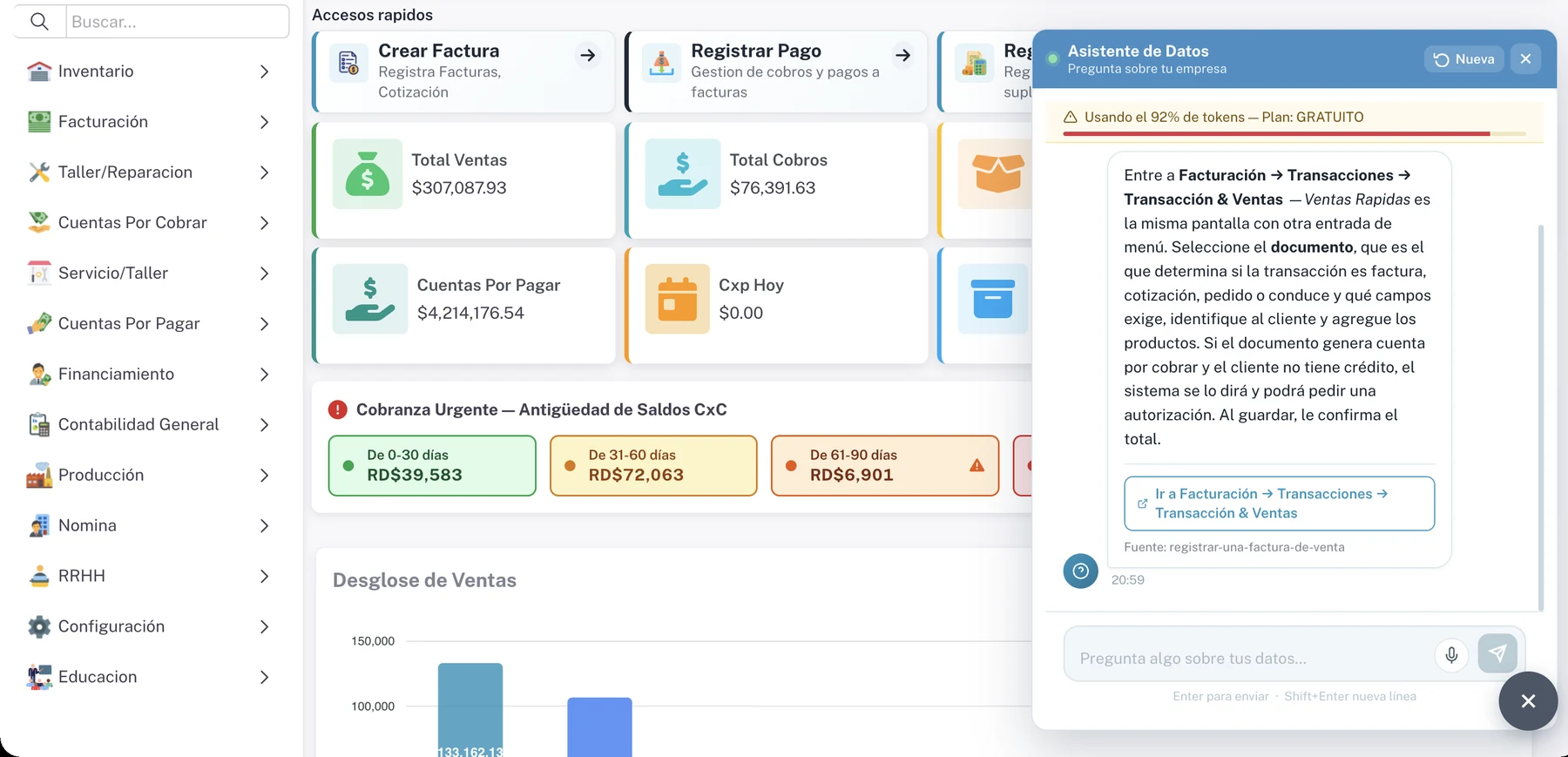The width and height of the screenshot is (1568, 757).
Task: Open the Crear Factura quick access card
Action: tap(464, 71)
